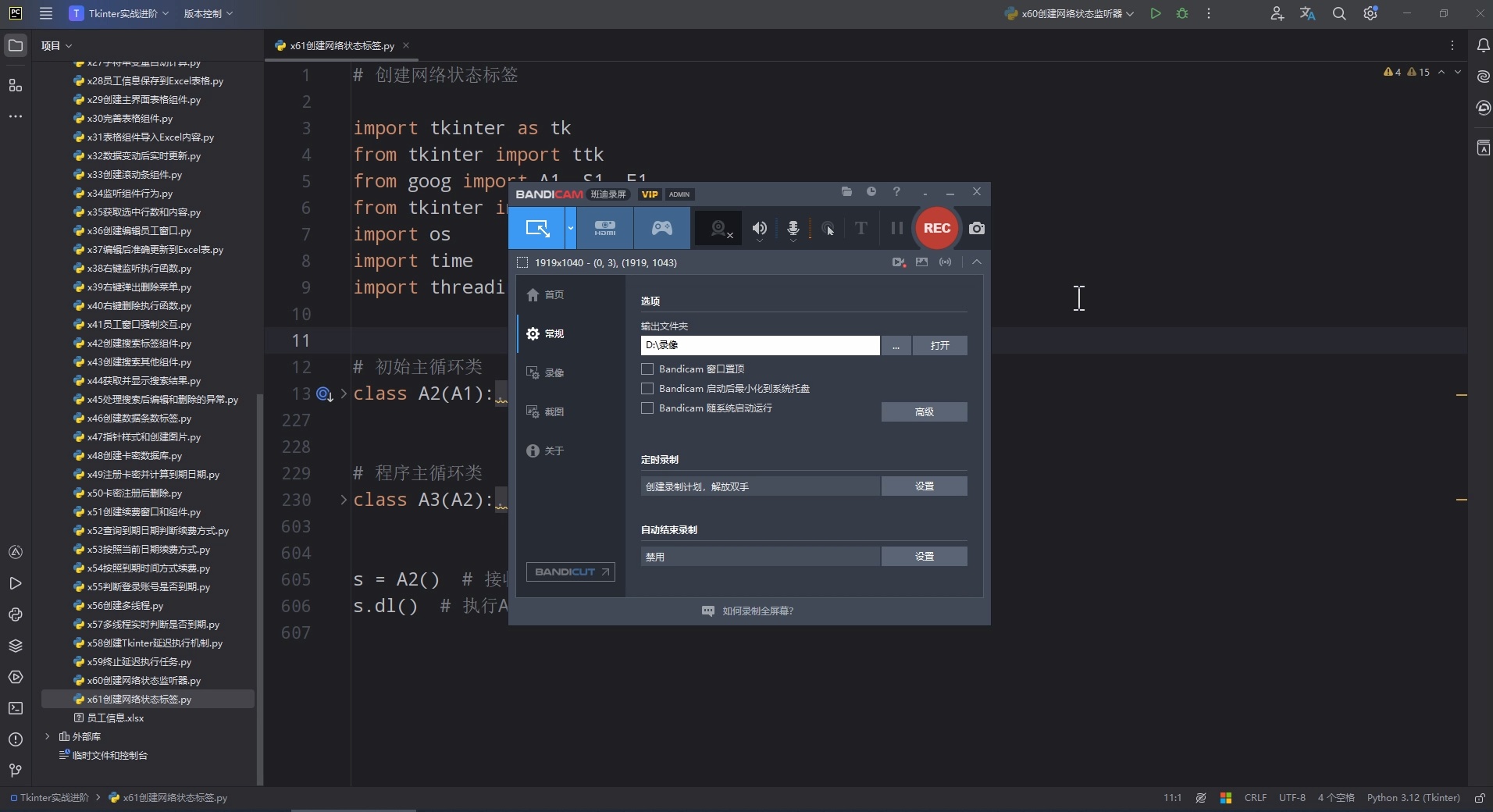1493x812 pixels.
Task: Expand the 外部库 tree node
Action: pyautogui.click(x=48, y=736)
